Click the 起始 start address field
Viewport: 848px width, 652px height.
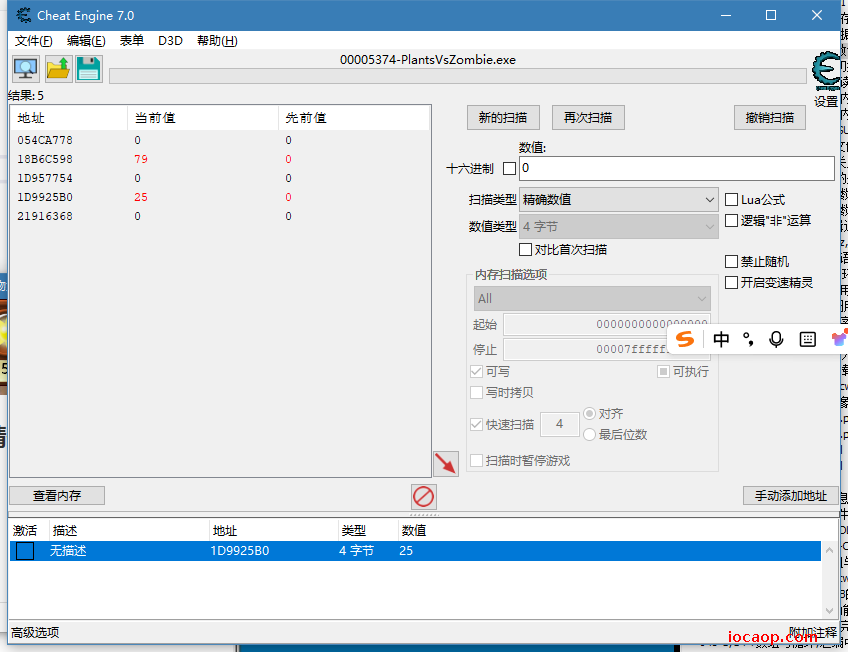coord(607,324)
